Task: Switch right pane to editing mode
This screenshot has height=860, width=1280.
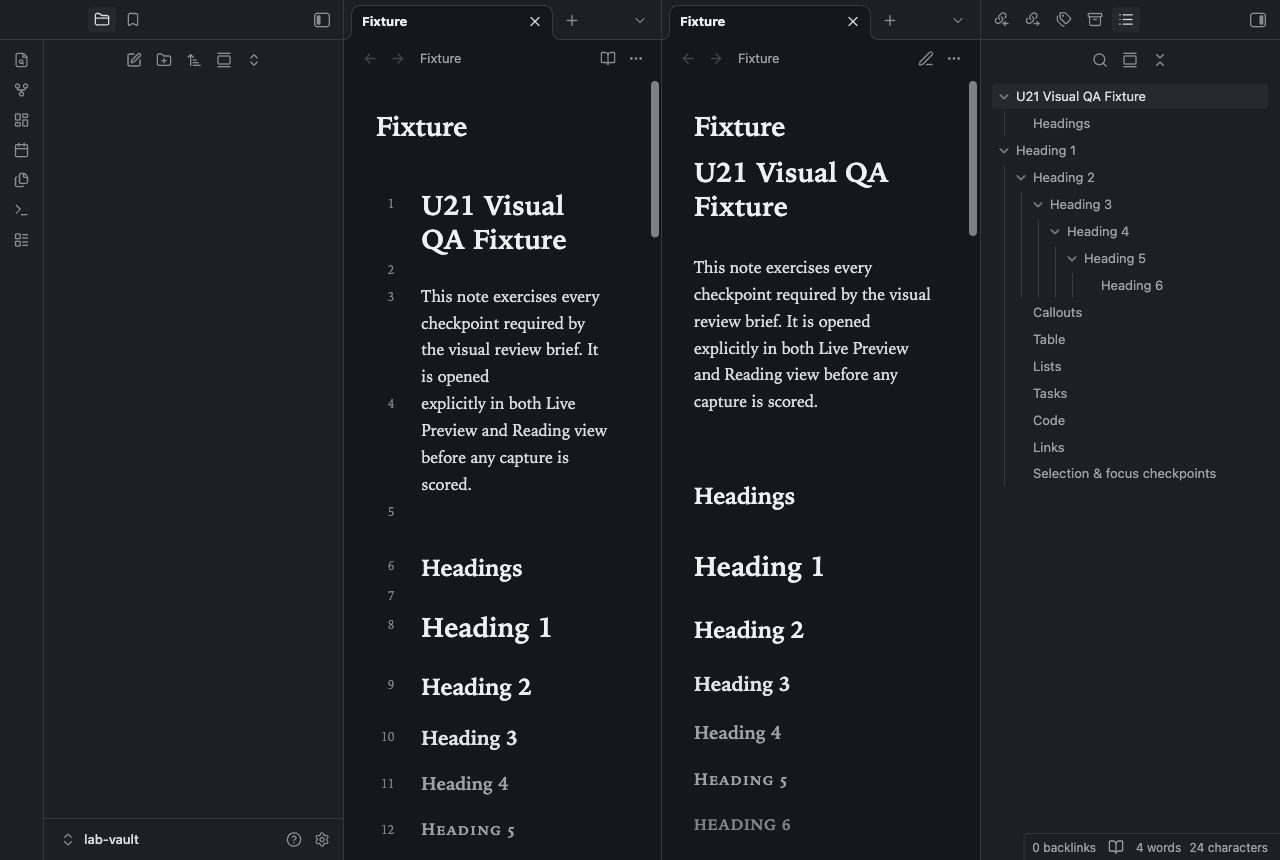Action: click(x=926, y=58)
